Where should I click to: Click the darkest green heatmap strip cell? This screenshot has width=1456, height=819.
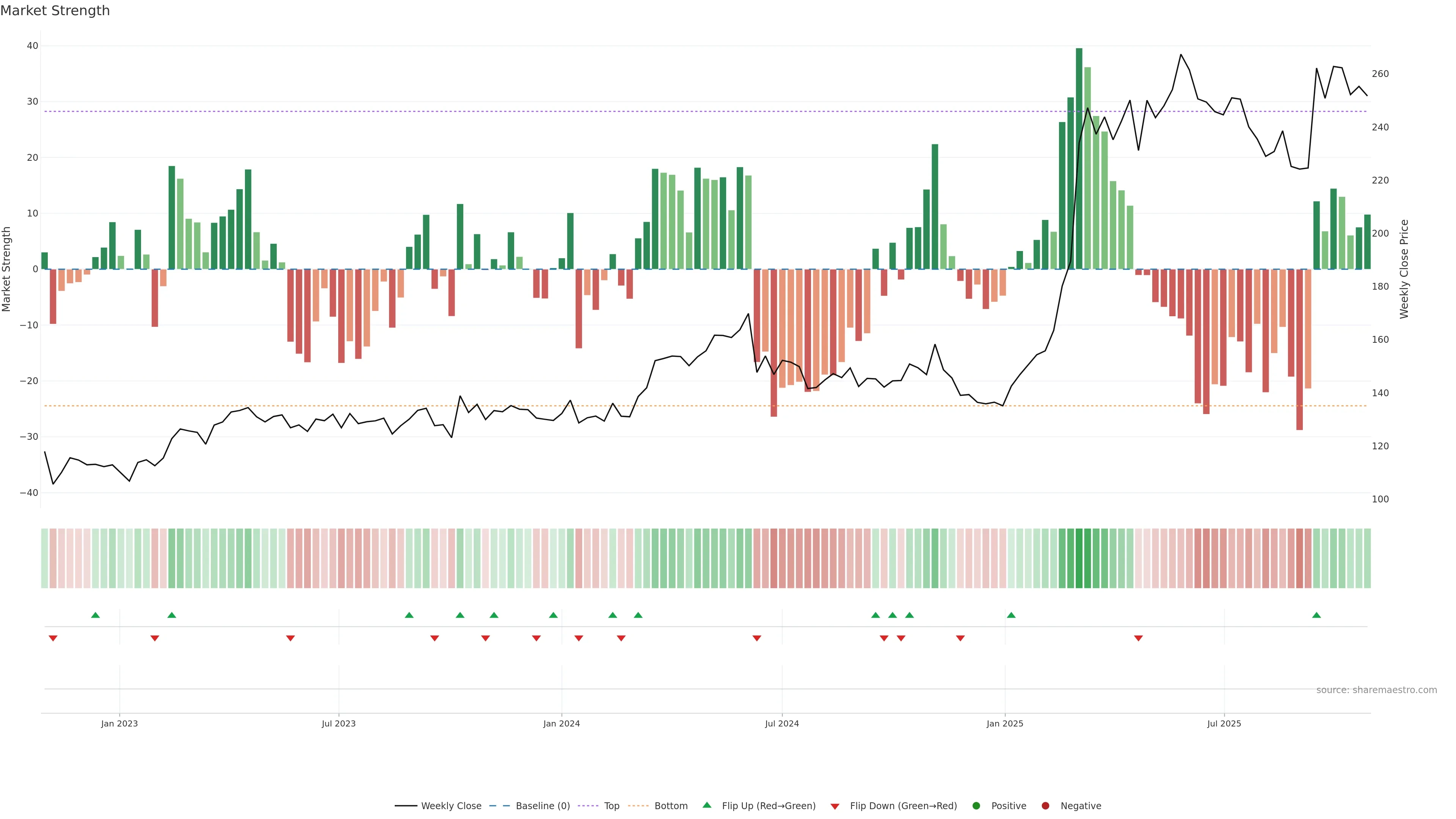[1079, 559]
